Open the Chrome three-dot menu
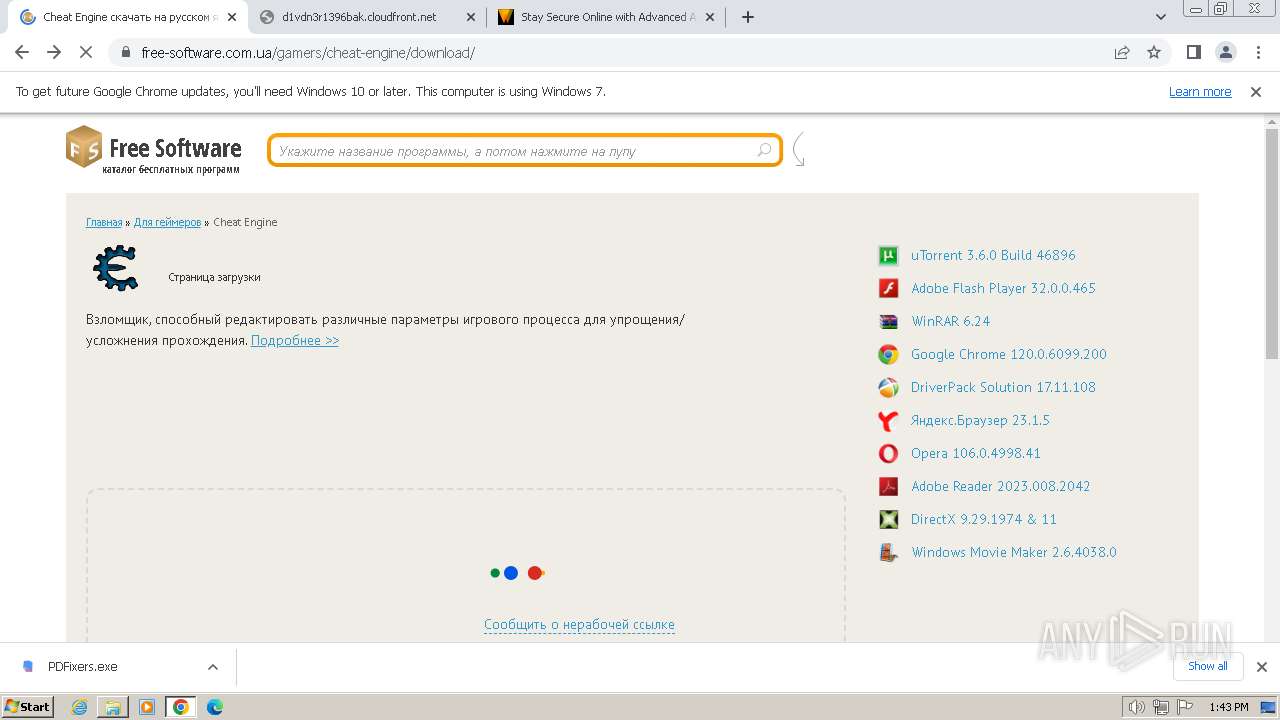1280x720 pixels. click(x=1257, y=52)
